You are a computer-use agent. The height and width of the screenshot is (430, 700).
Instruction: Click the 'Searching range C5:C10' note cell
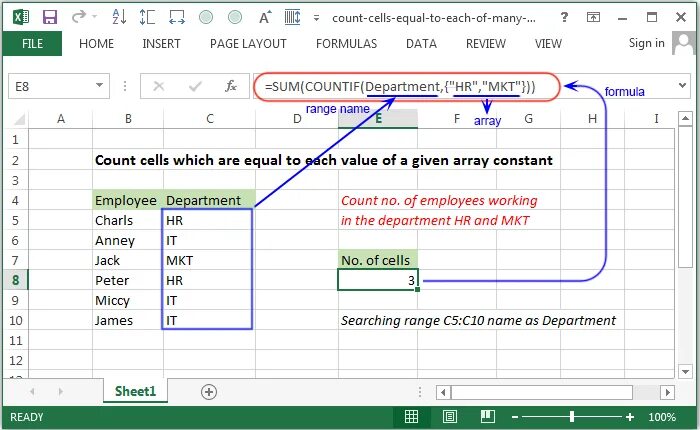(x=478, y=321)
